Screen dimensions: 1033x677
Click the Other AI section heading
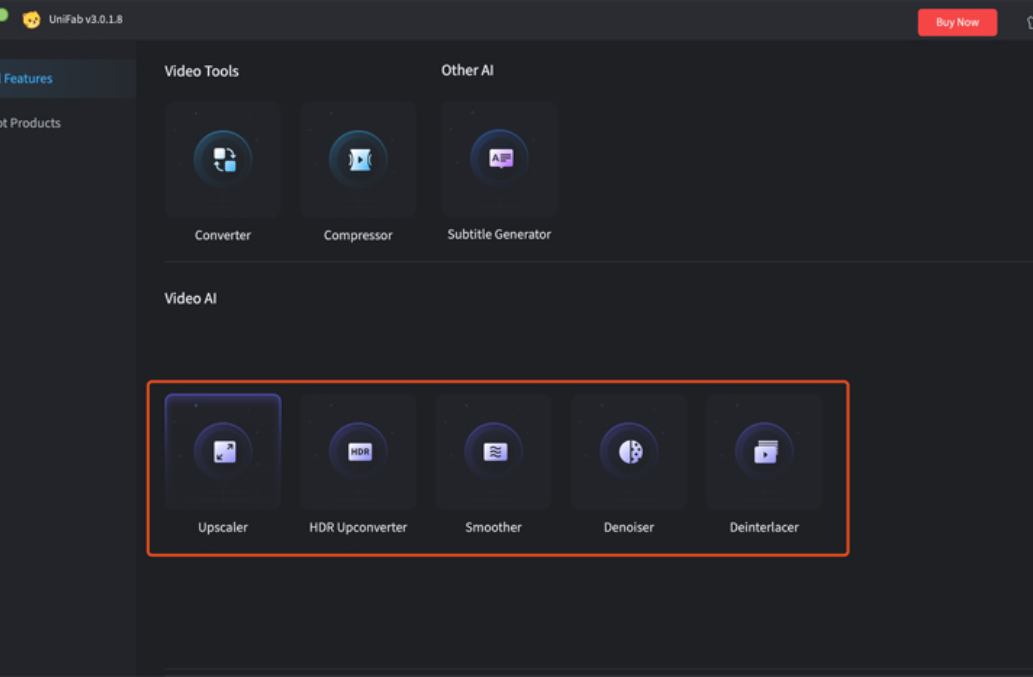[468, 70]
